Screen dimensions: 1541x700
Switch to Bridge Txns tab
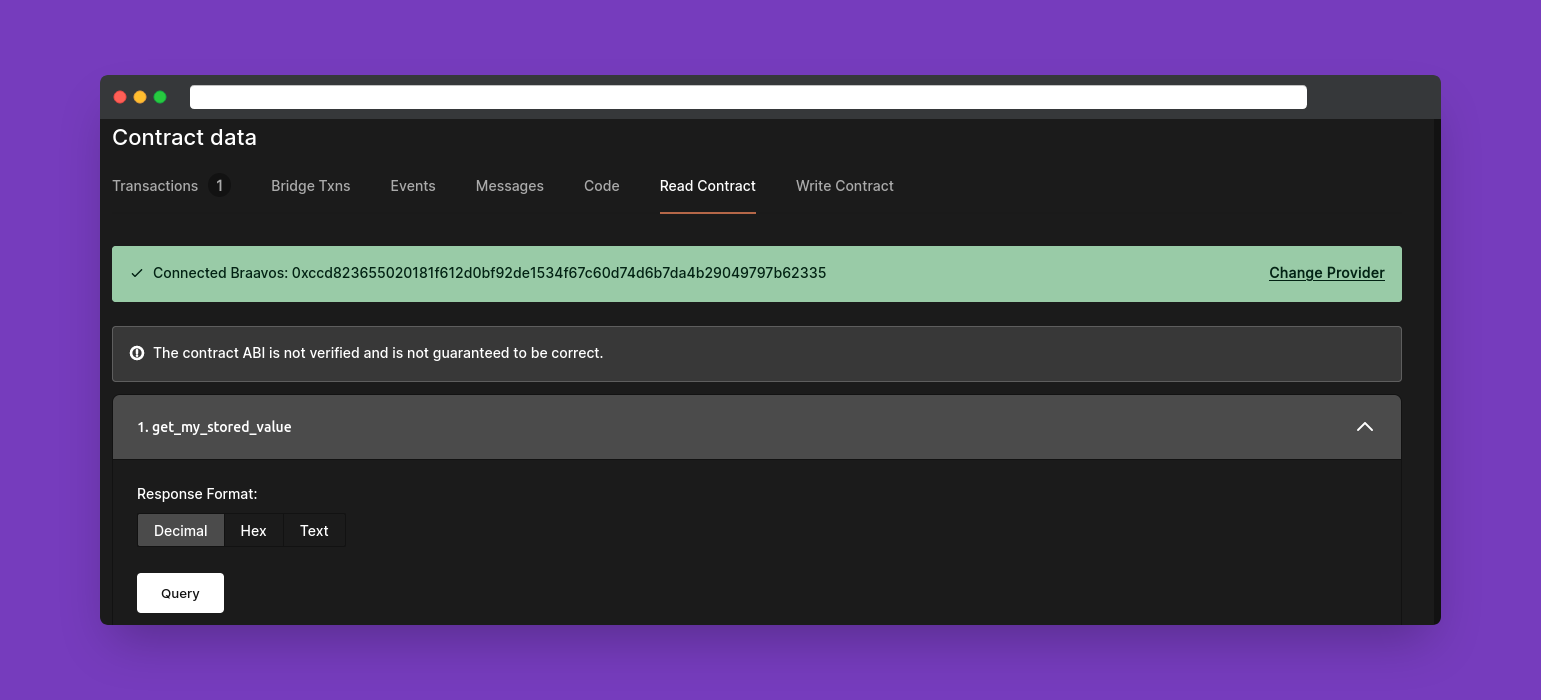pos(310,186)
